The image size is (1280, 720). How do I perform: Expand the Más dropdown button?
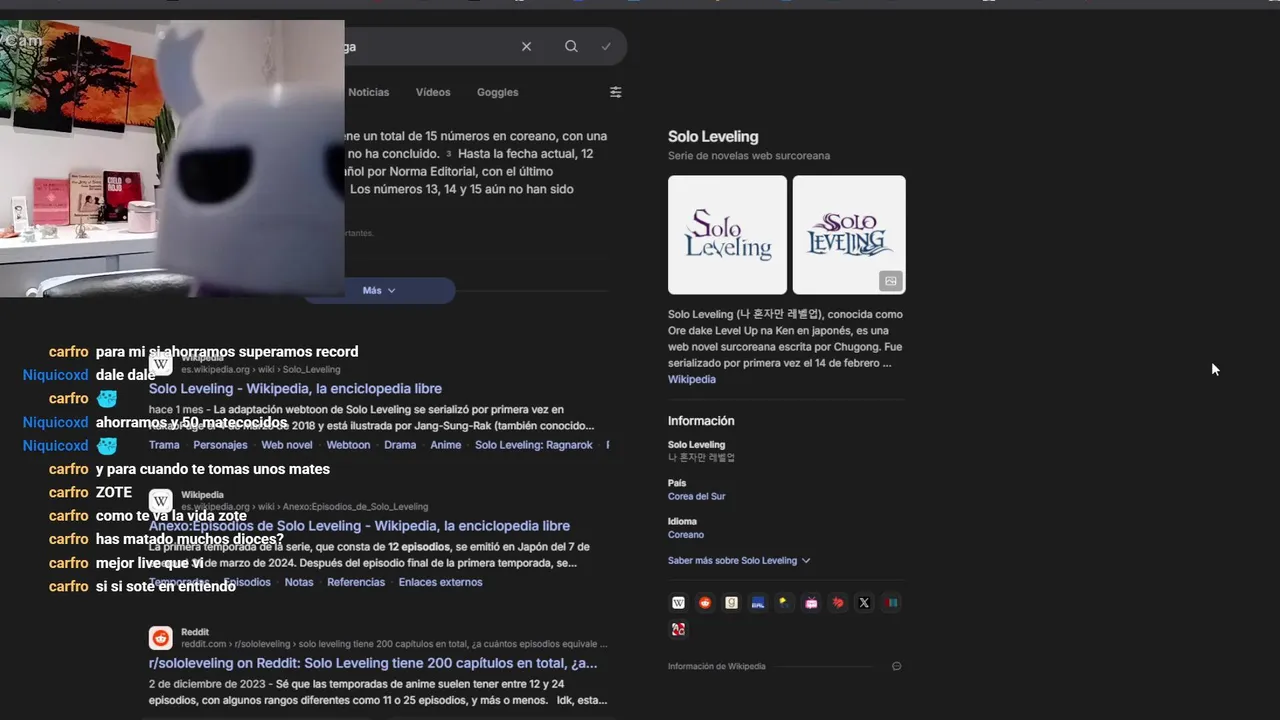click(x=379, y=290)
